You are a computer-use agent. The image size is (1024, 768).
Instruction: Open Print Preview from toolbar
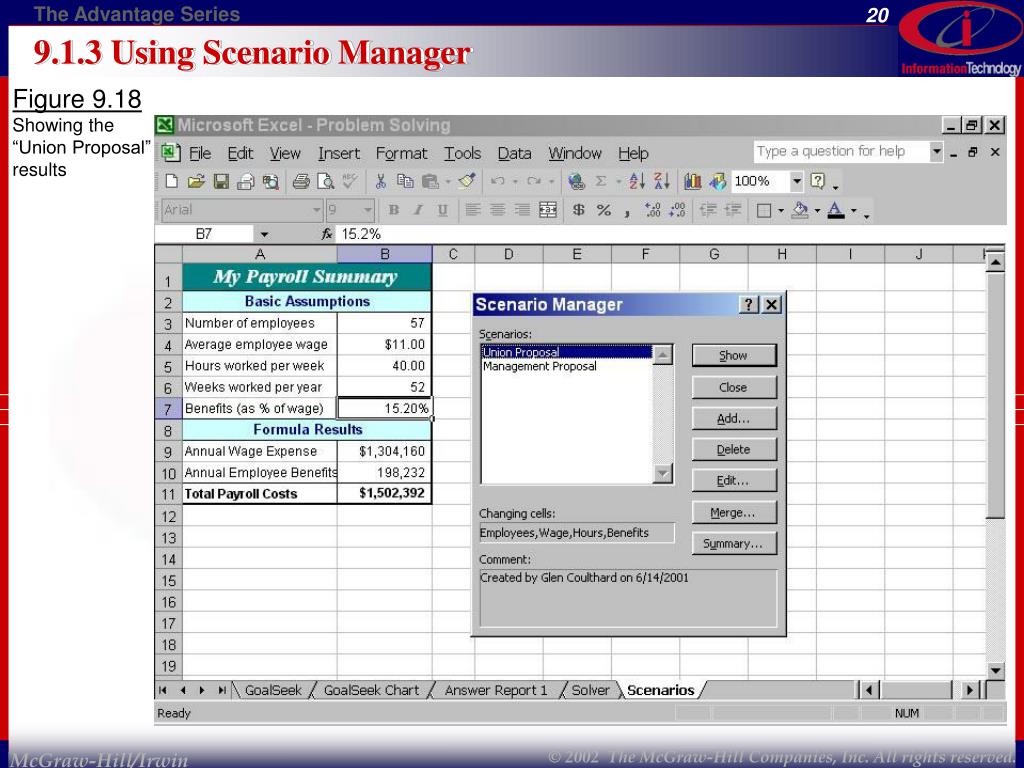[x=325, y=182]
